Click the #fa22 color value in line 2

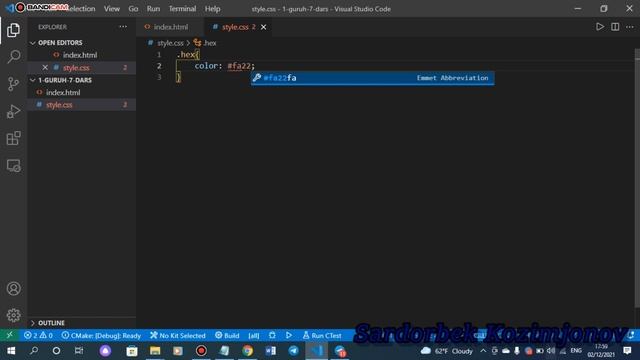(239, 66)
